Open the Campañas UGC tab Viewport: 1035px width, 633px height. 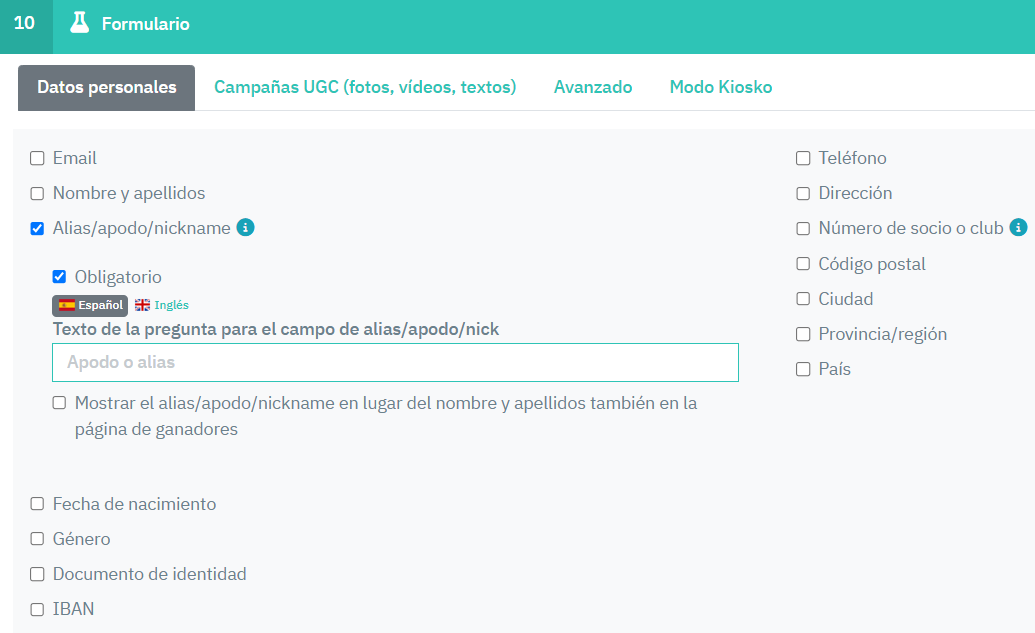click(365, 87)
